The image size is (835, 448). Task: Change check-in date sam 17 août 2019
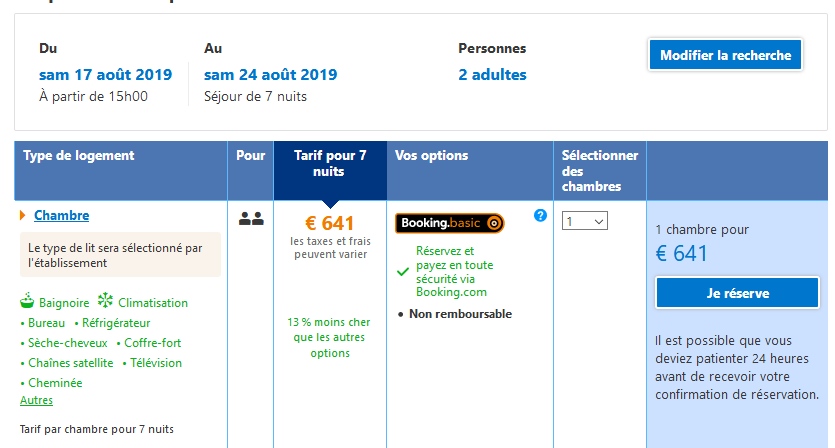[x=105, y=75]
